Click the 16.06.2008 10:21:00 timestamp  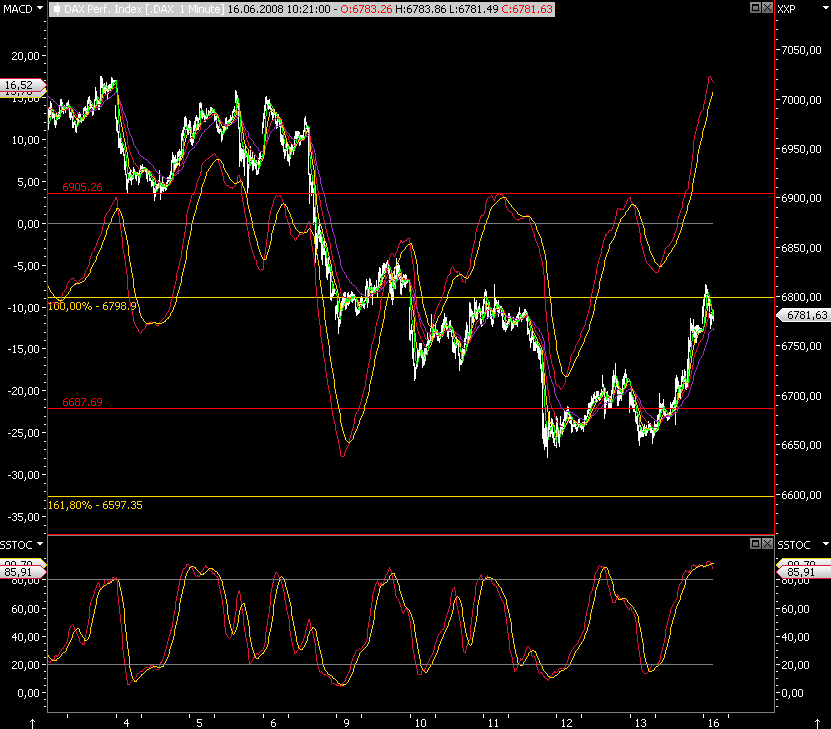(x=279, y=9)
